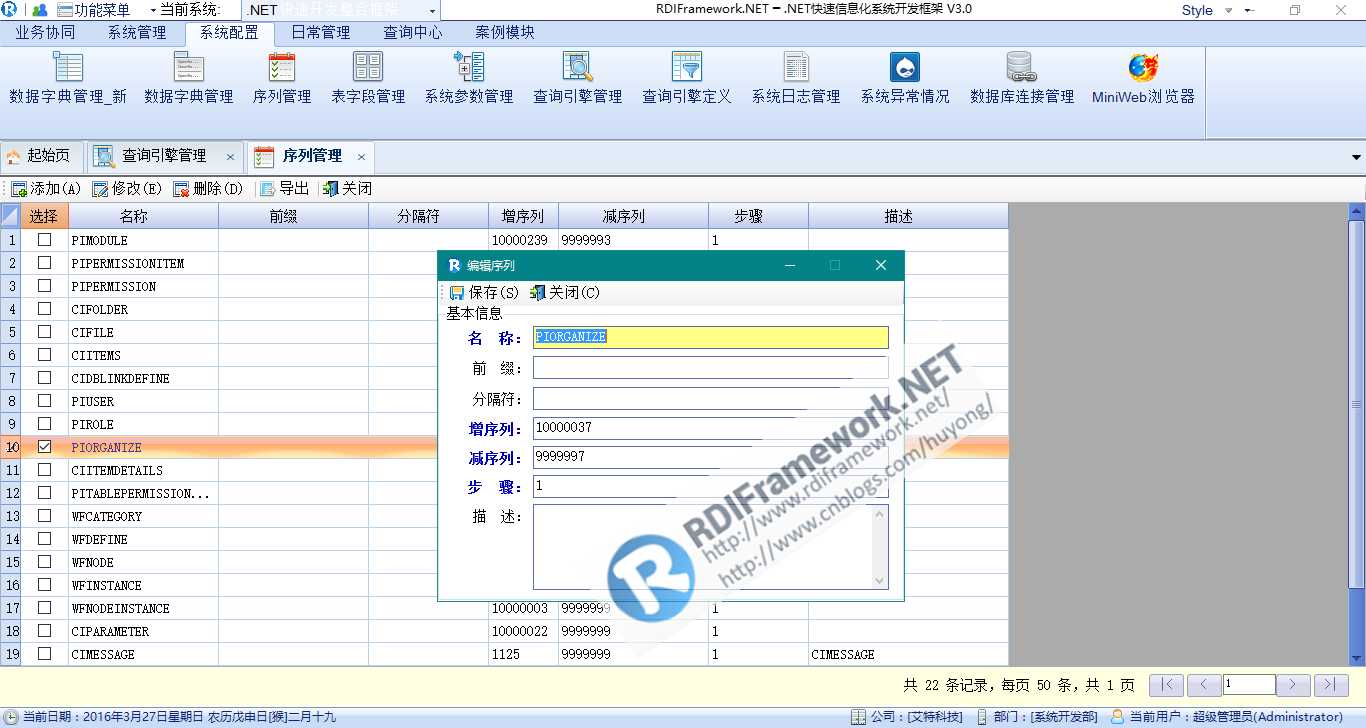
Task: Check the PIUSER row checkbox
Action: tap(44, 401)
